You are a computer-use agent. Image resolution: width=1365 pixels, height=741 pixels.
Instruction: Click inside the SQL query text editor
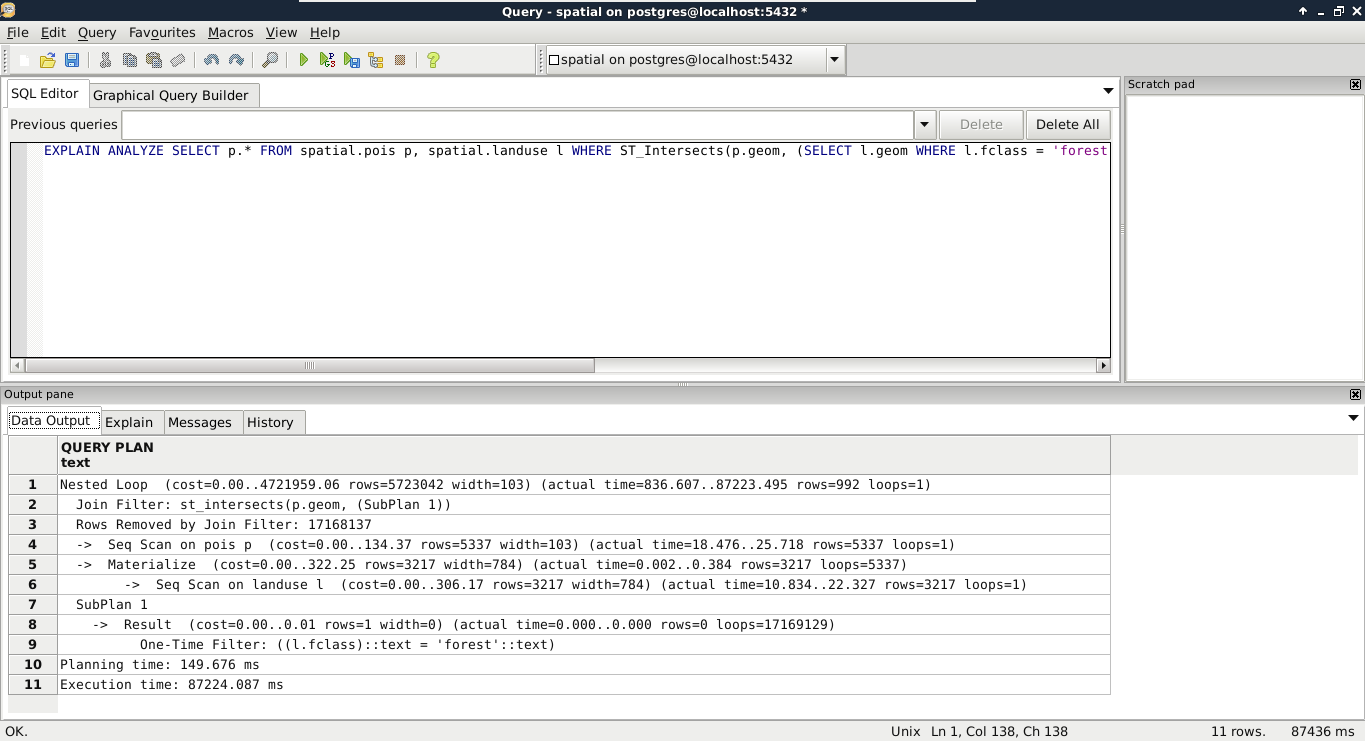pyautogui.click(x=576, y=250)
